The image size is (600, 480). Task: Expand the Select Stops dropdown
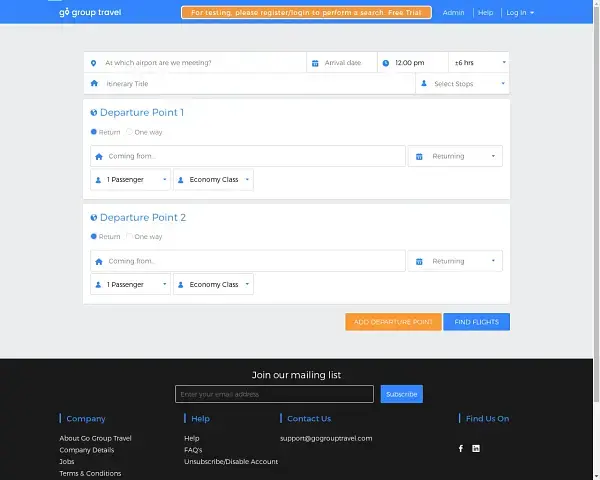462,84
